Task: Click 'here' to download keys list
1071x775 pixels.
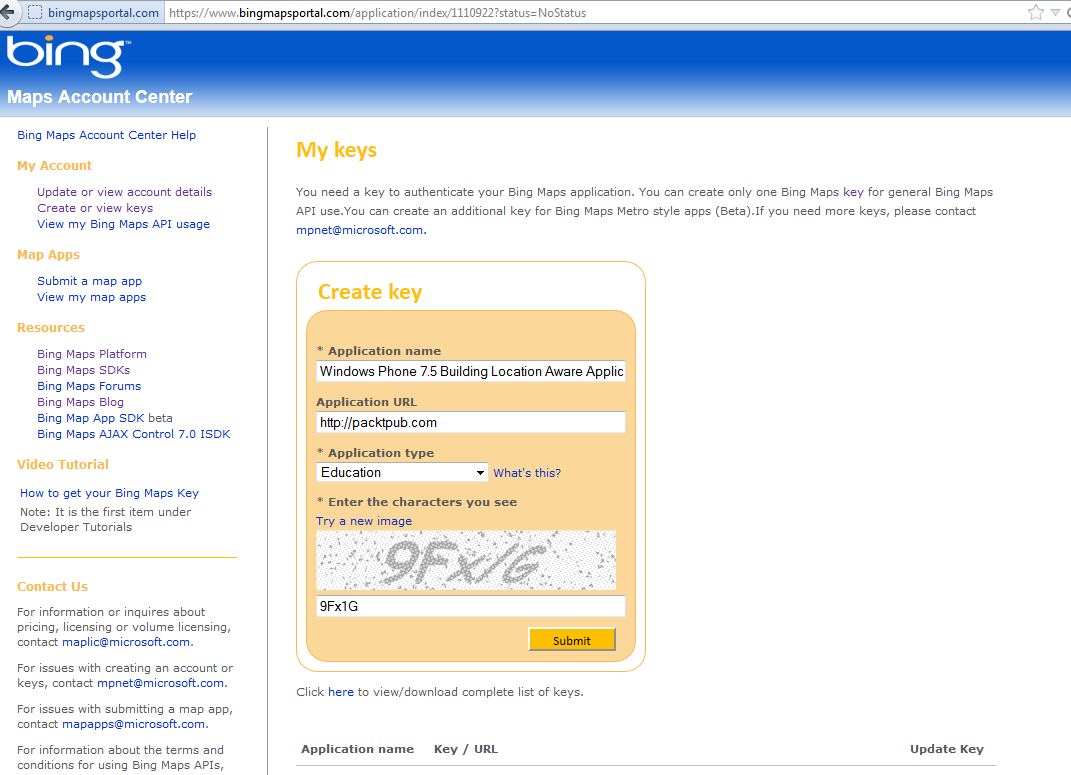Action: click(x=341, y=692)
